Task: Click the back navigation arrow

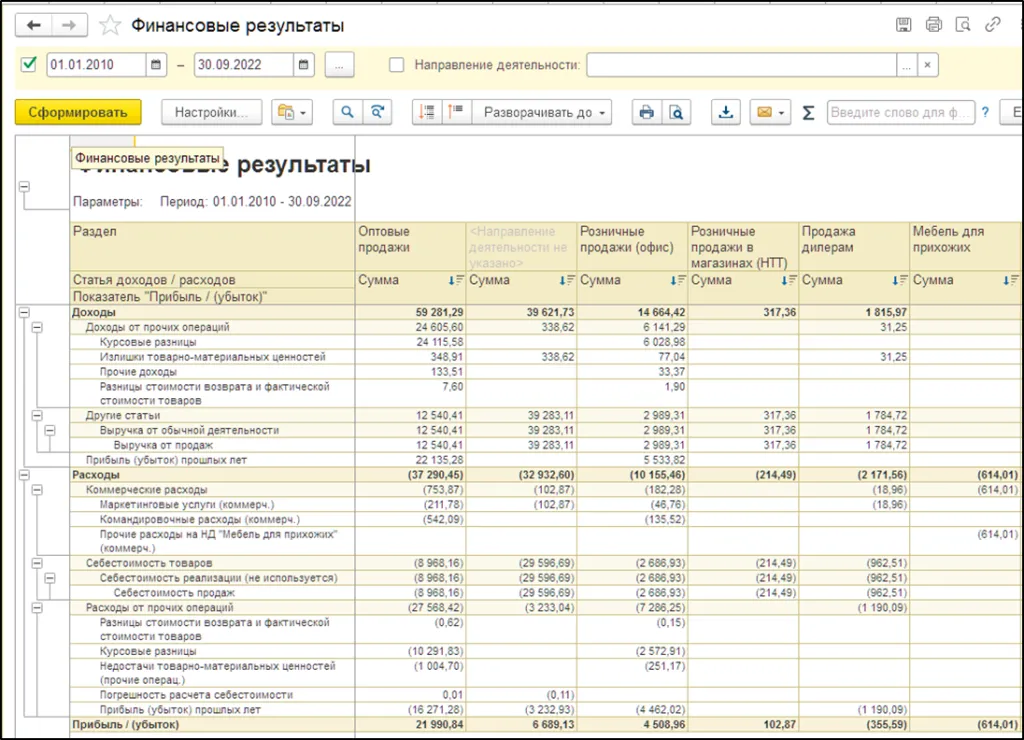Action: click(x=34, y=26)
